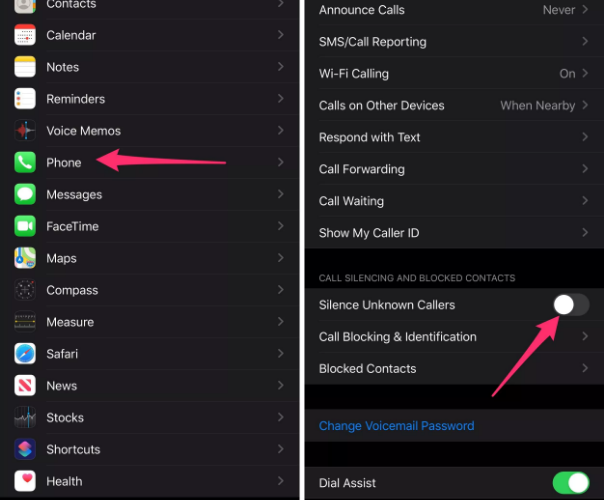
Task: Click the chevron beside Phone row
Action: (x=281, y=162)
